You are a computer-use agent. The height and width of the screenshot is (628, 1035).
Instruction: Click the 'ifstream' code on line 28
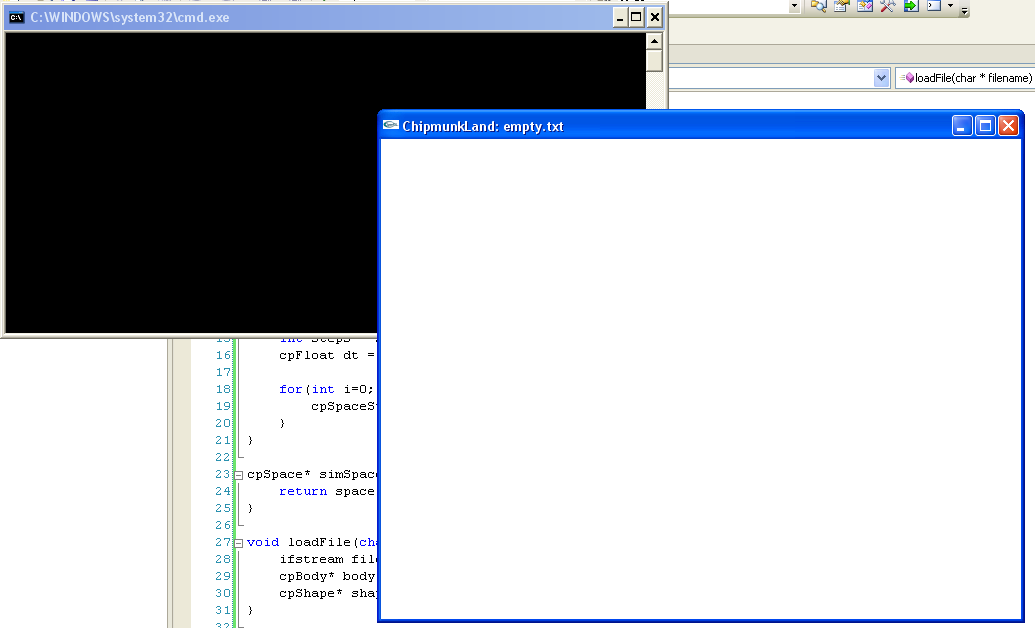(311, 559)
